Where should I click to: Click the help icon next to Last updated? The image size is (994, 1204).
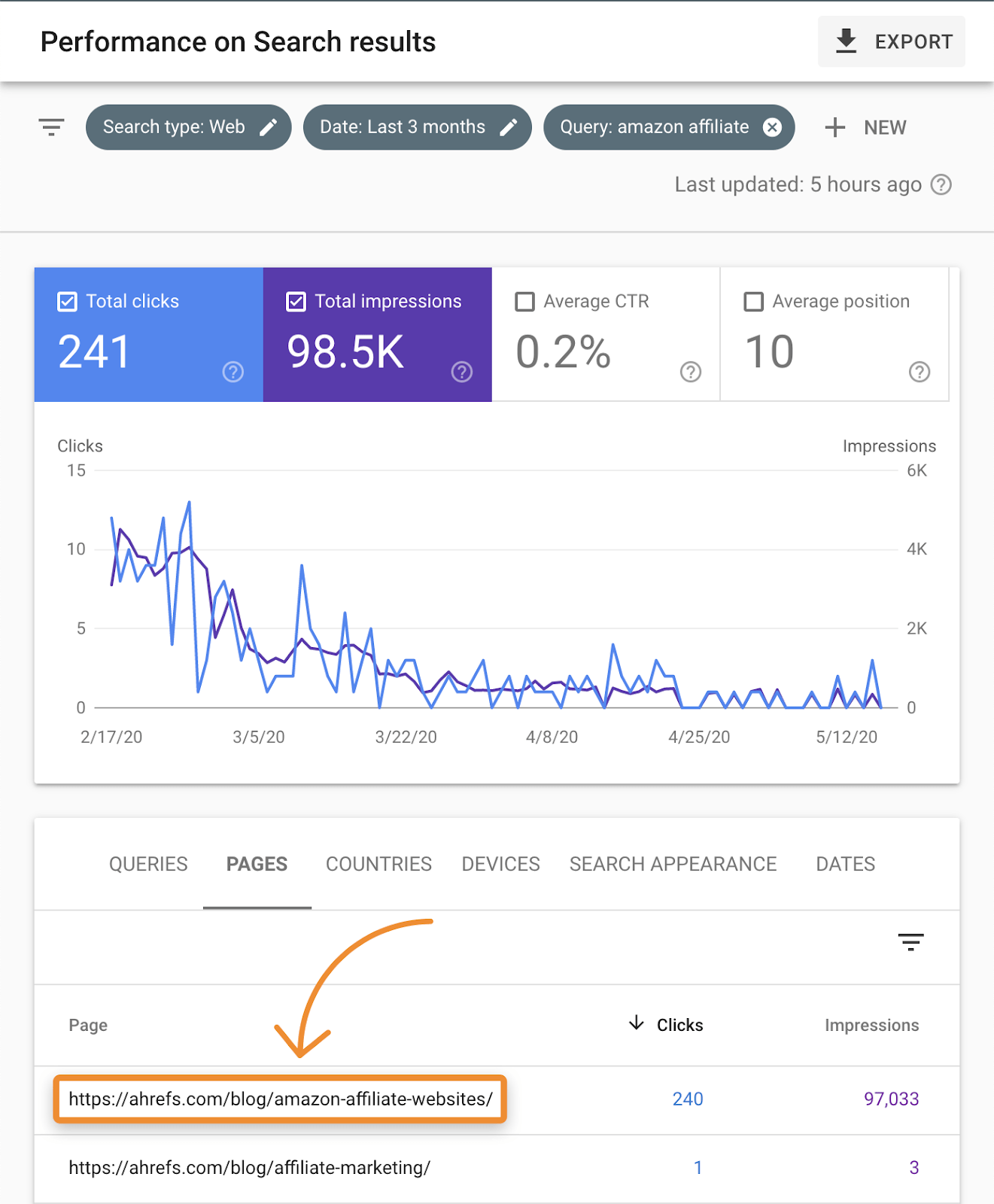coord(941,184)
